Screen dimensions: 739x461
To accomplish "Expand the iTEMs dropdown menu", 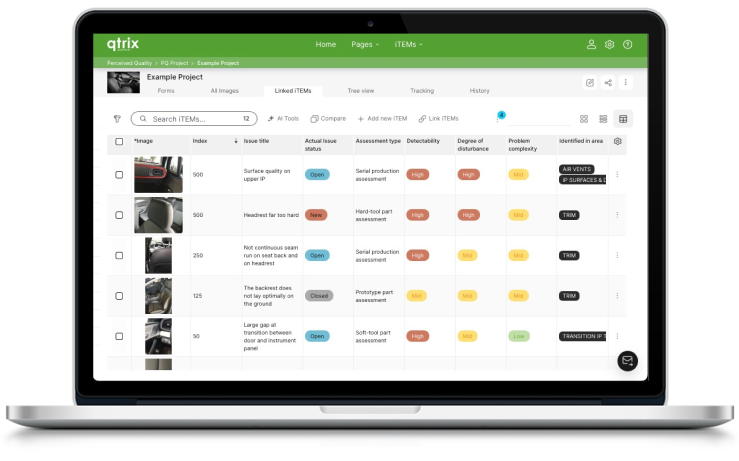I will 409,45.
